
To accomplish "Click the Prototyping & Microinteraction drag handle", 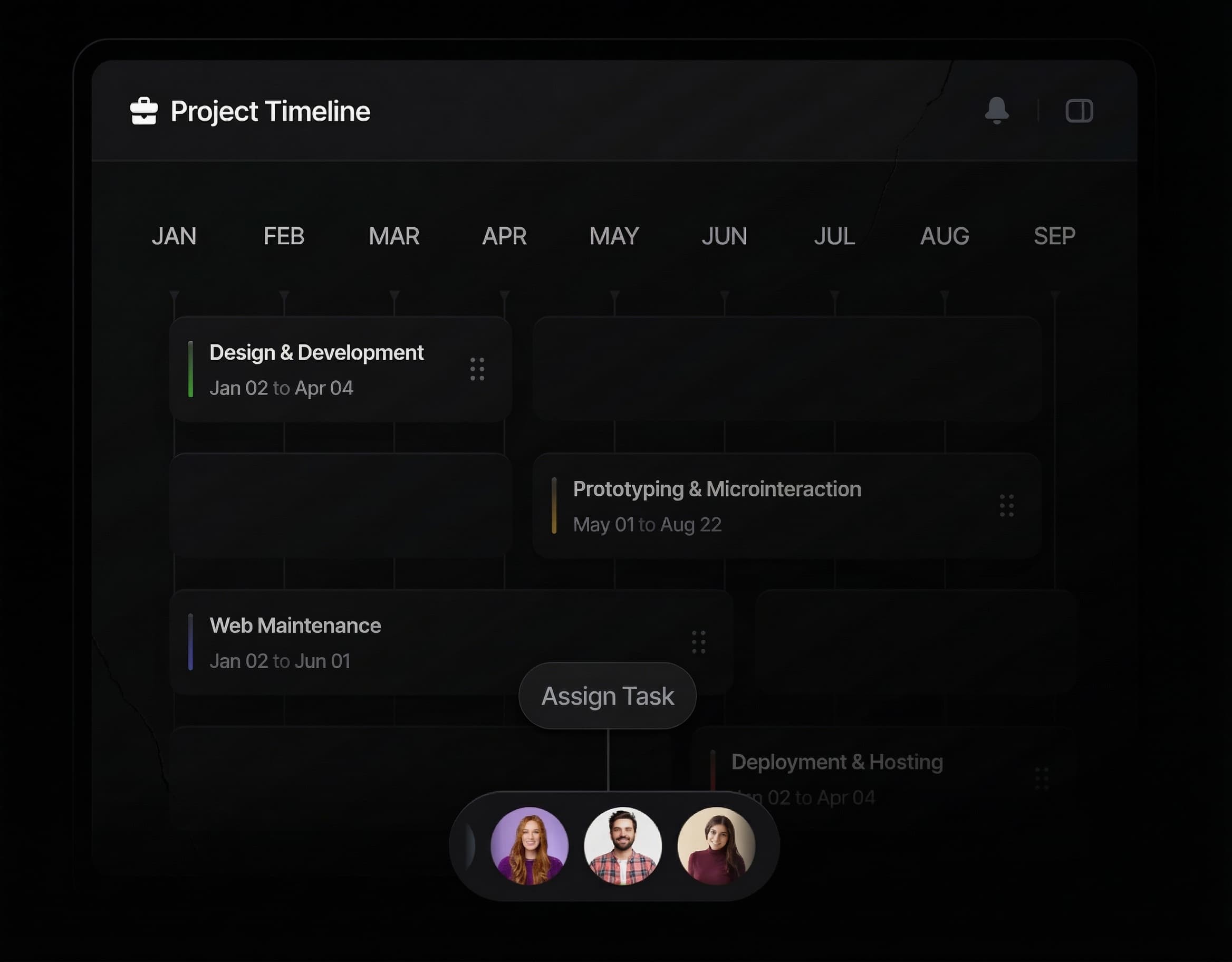I will [1006, 506].
